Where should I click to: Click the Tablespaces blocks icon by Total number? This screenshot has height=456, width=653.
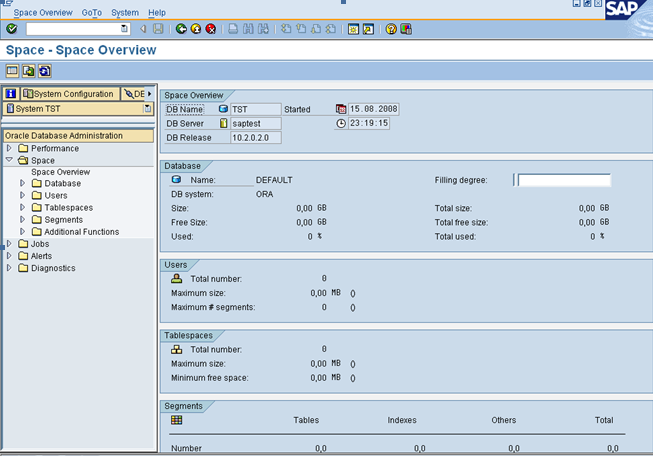[x=177, y=349]
